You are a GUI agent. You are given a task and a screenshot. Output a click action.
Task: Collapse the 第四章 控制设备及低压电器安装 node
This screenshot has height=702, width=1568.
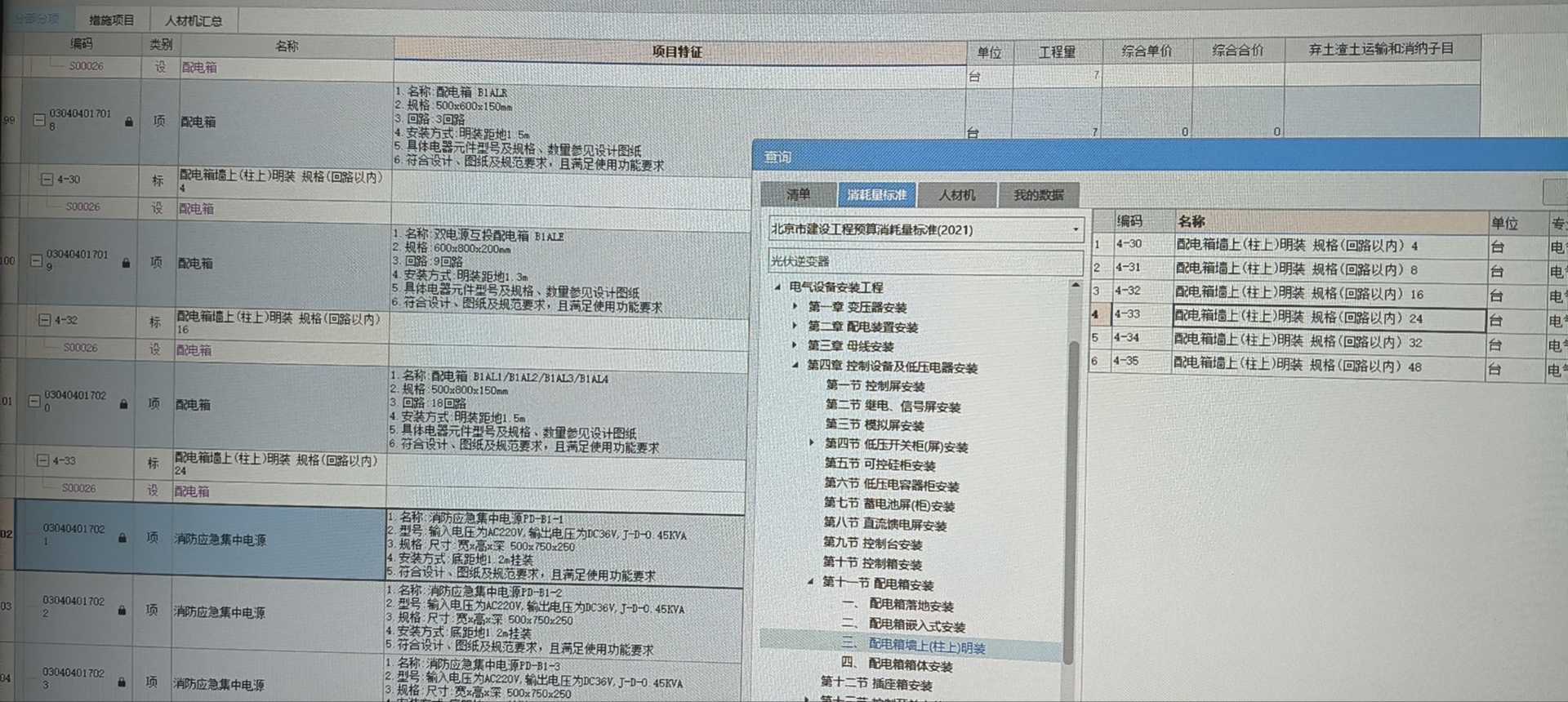coord(795,366)
